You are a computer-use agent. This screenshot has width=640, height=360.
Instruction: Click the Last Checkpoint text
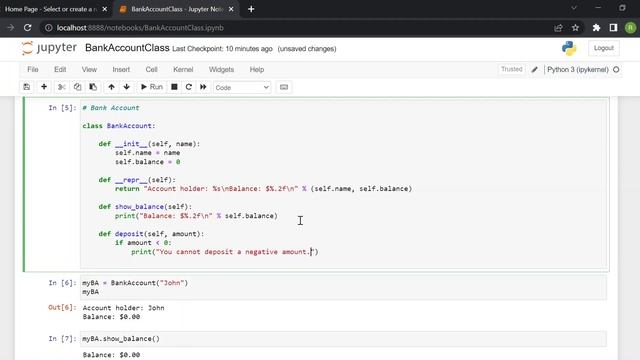222,49
